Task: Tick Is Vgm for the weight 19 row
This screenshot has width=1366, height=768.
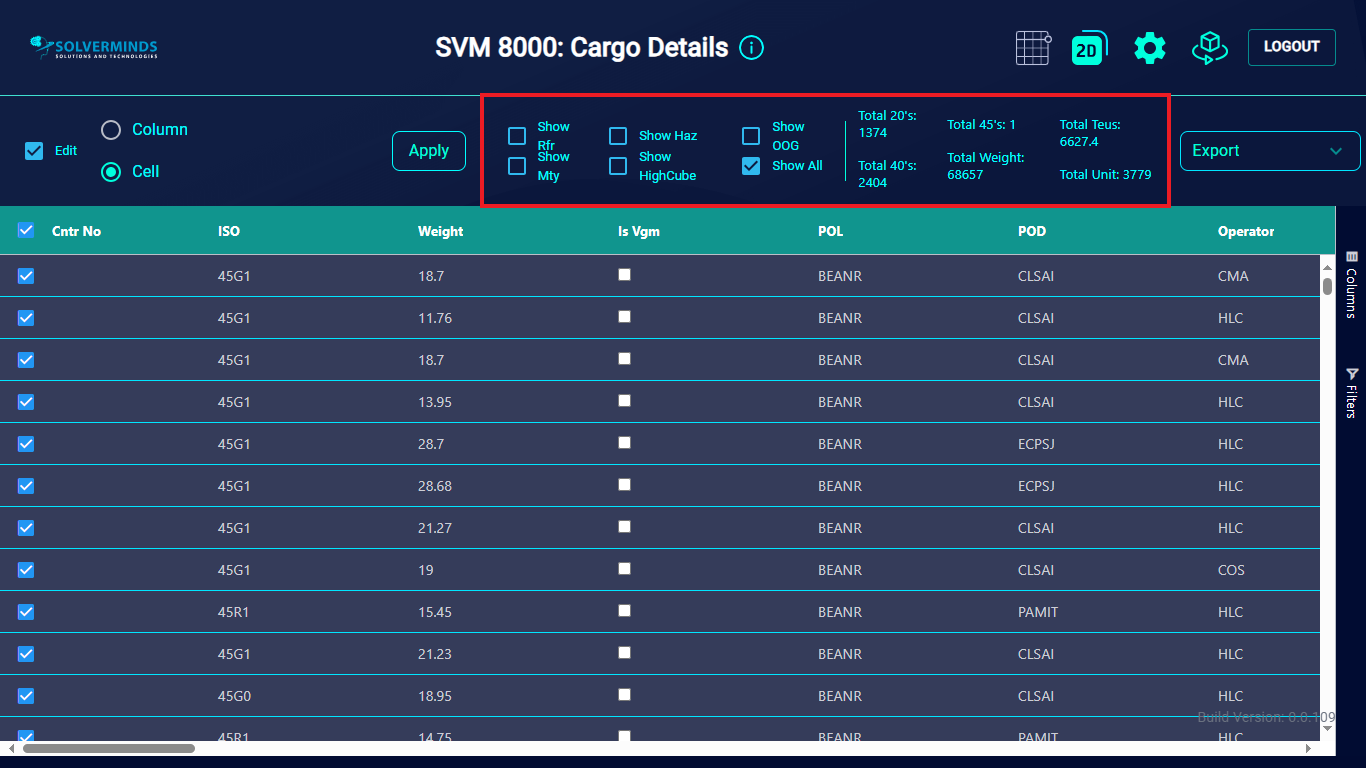Action: 625,568
